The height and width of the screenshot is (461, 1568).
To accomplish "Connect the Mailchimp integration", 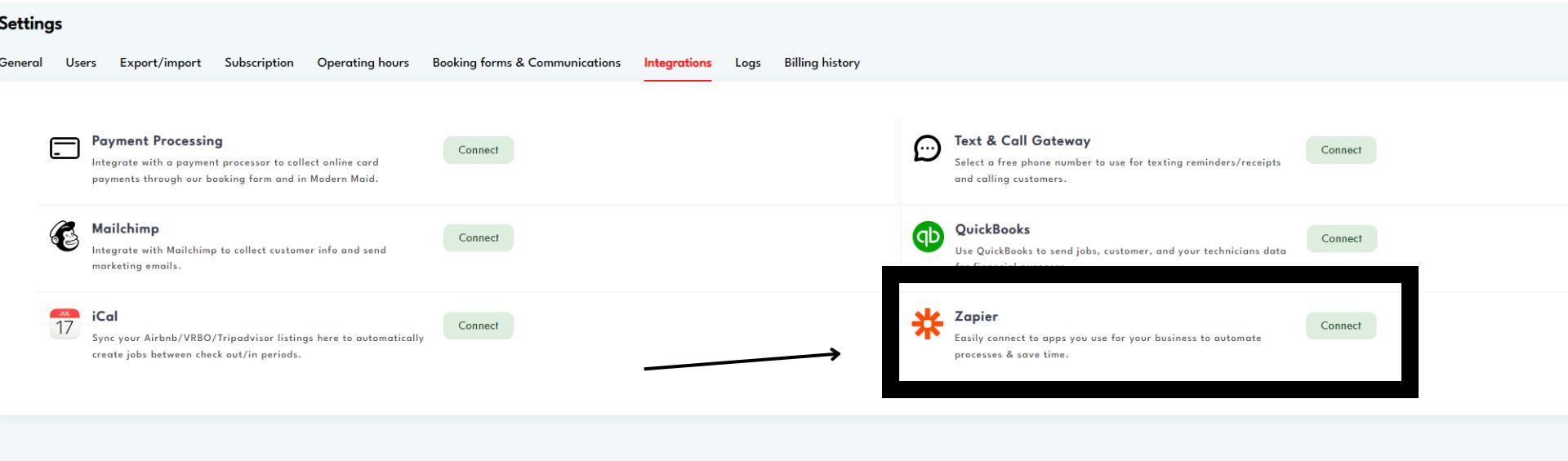I will coord(479,237).
